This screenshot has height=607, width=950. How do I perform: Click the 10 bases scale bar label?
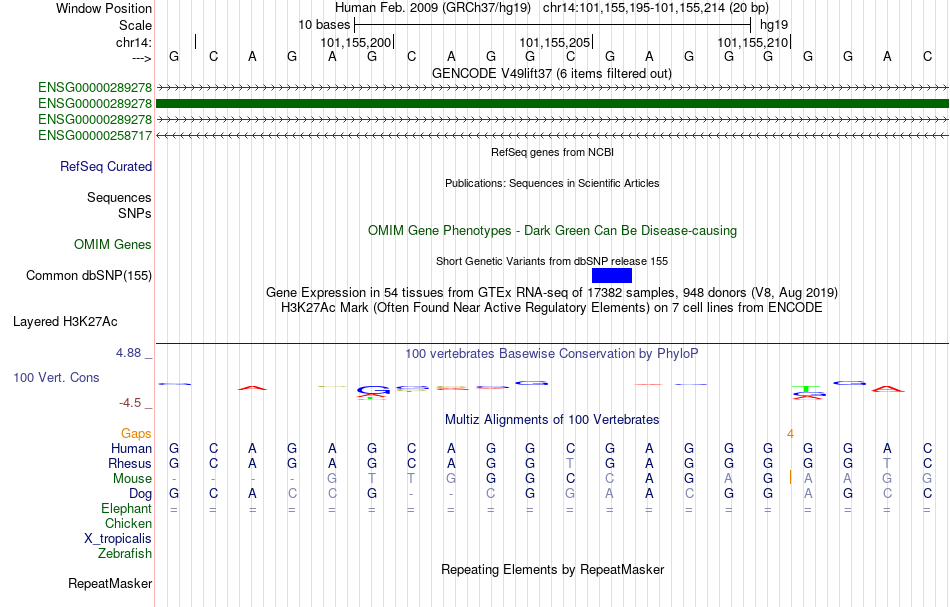pos(324,25)
